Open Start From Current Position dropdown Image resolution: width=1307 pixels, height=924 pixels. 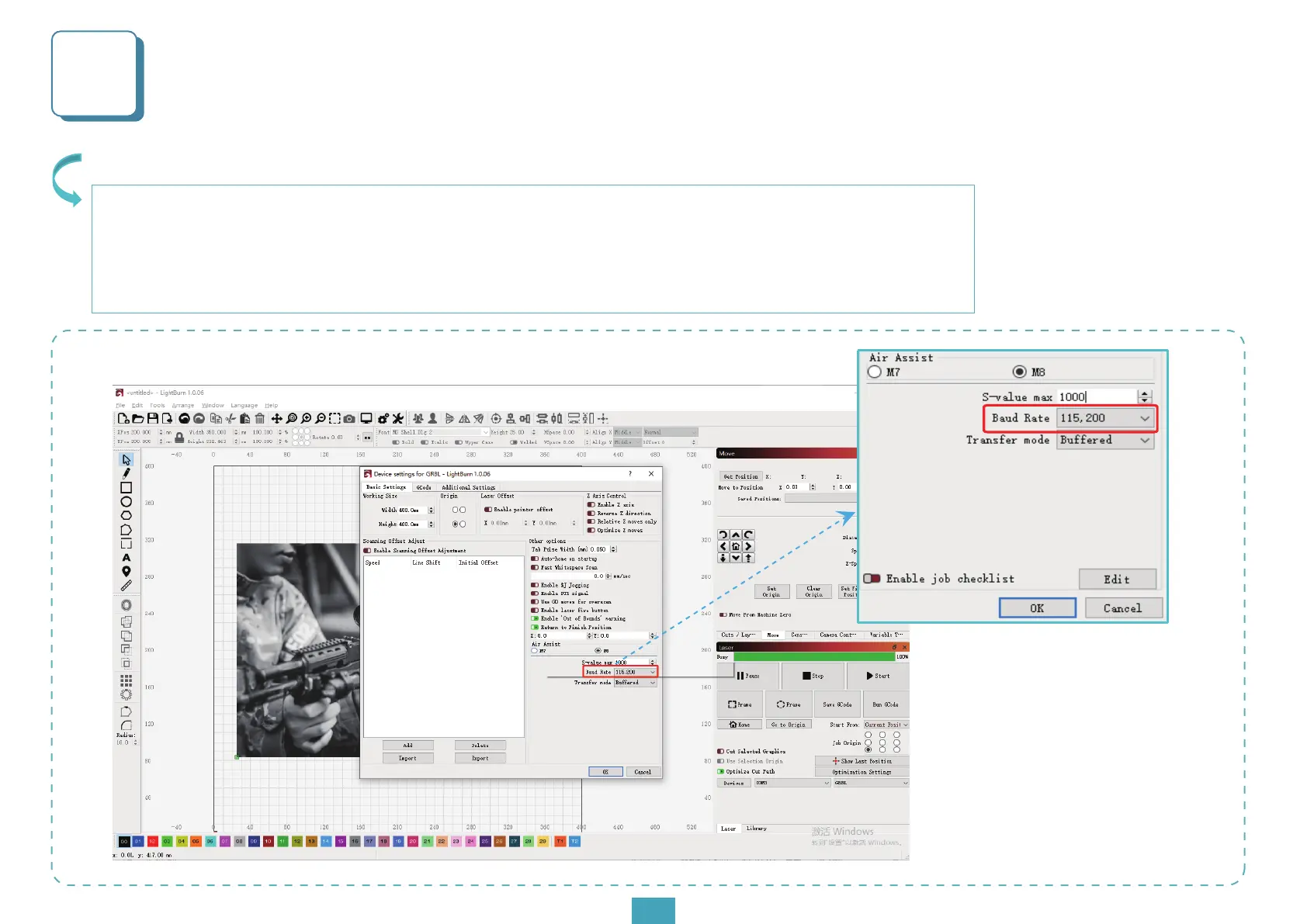[x=886, y=725]
